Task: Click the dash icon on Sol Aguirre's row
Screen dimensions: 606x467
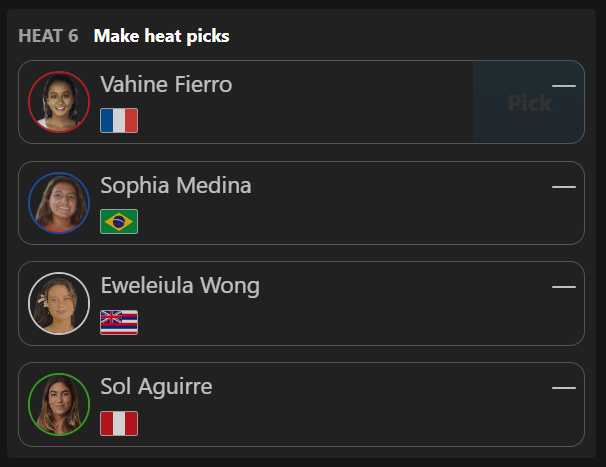Action: pos(564,388)
